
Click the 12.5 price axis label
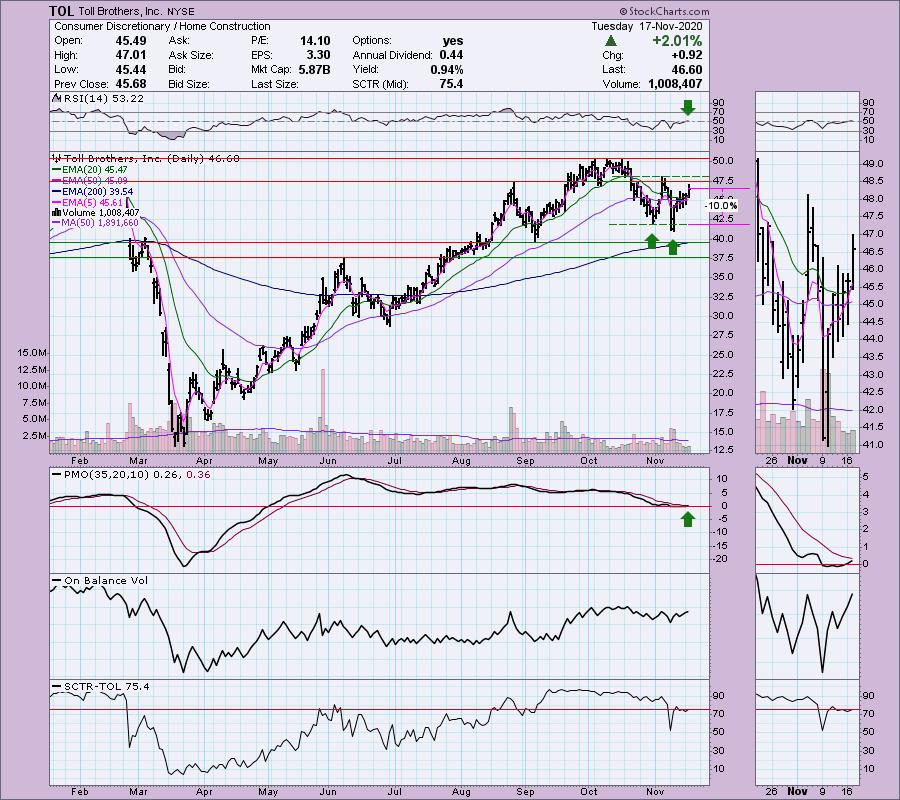[722, 449]
